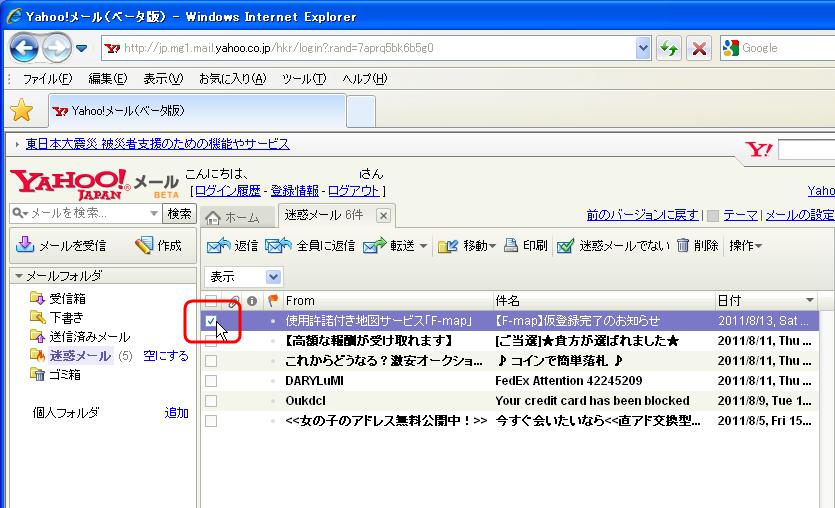Click the Favorites star icon
Screen dimensions: 835x508
click(x=22, y=110)
